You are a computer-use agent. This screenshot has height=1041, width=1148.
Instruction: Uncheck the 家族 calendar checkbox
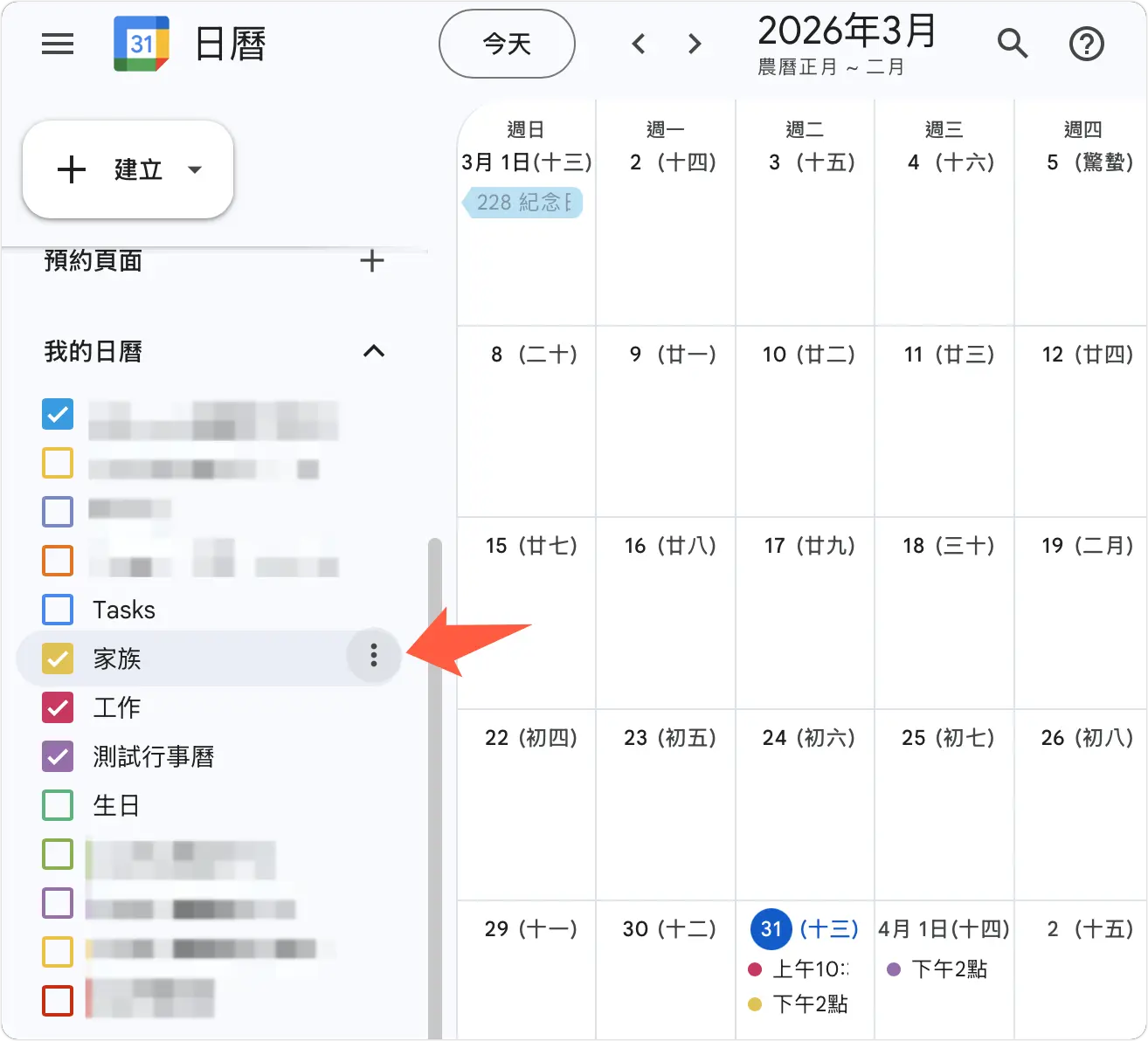point(58,658)
